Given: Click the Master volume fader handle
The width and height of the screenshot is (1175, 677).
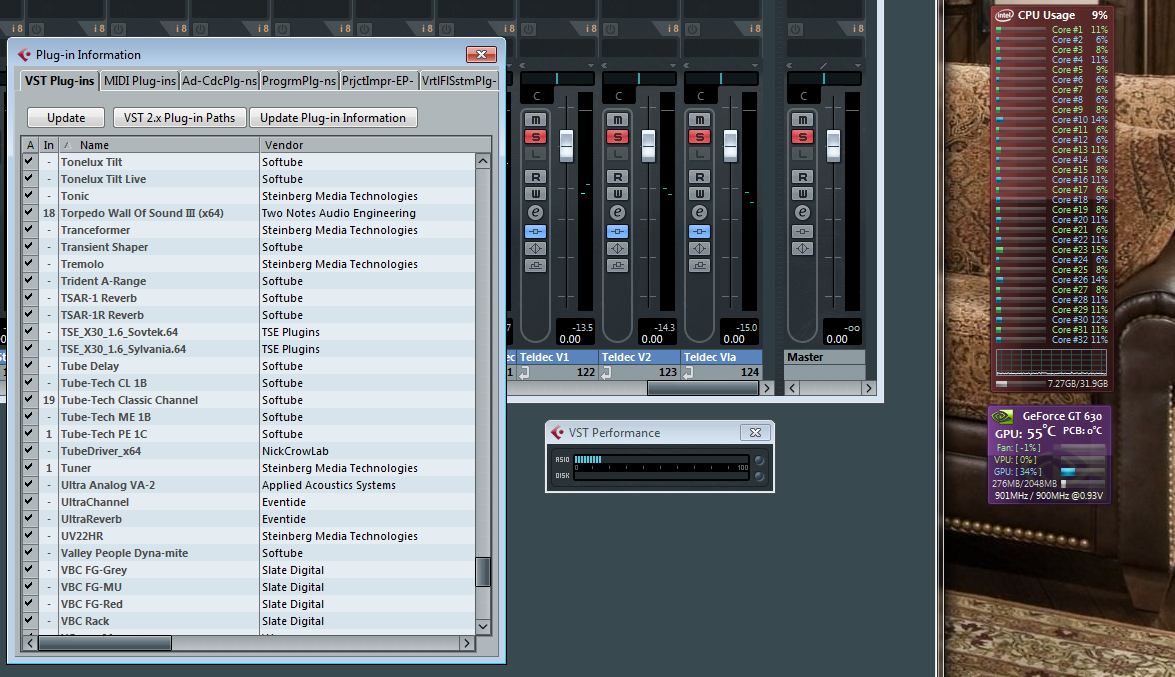Looking at the screenshot, I should [833, 145].
